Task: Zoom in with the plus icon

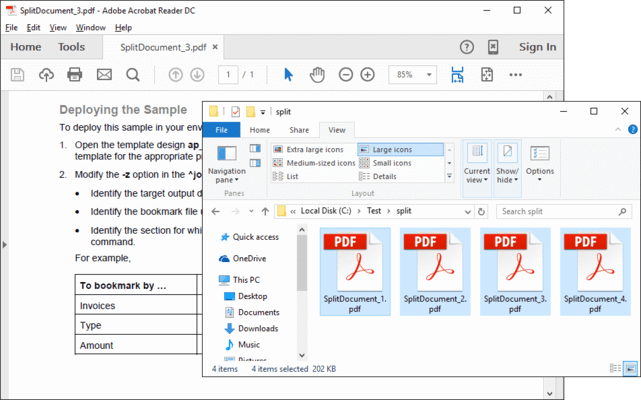Action: [x=368, y=75]
